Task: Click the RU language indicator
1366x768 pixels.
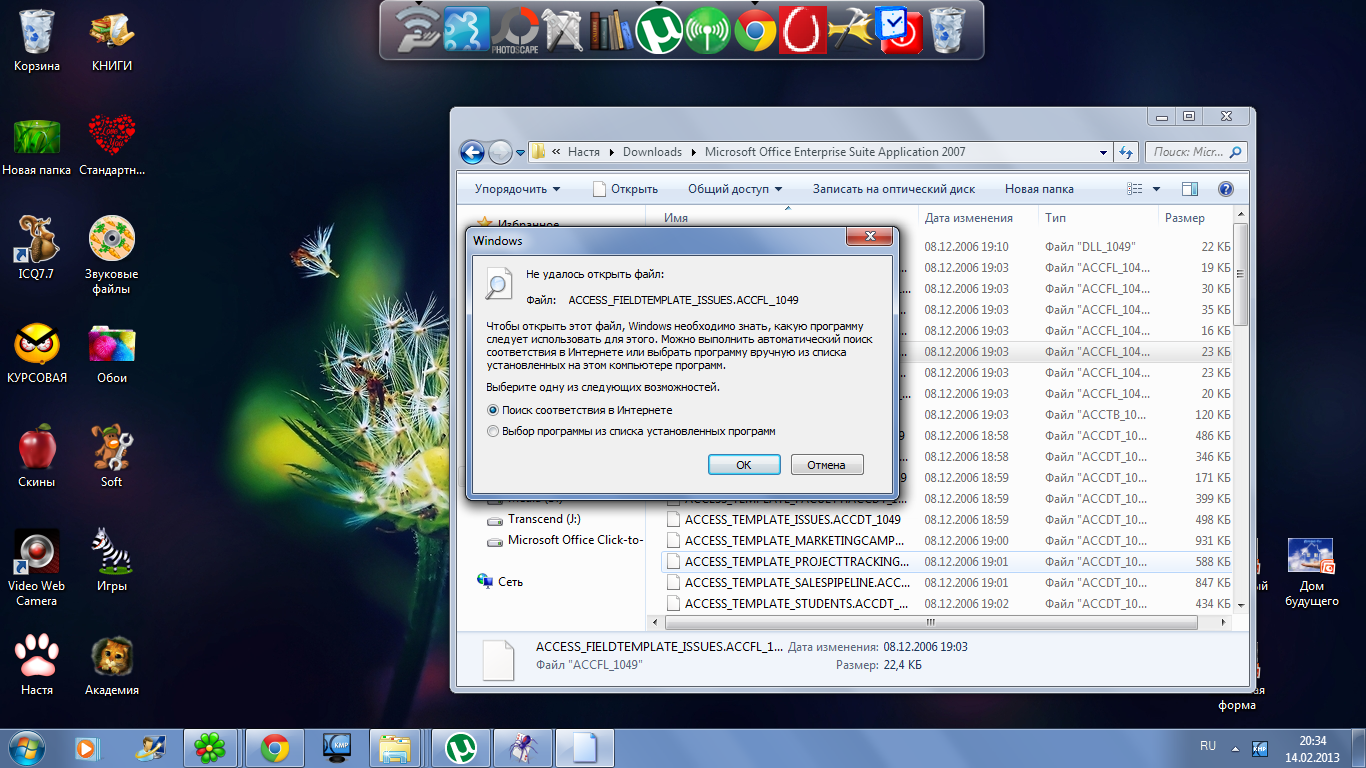Action: coord(1208,746)
